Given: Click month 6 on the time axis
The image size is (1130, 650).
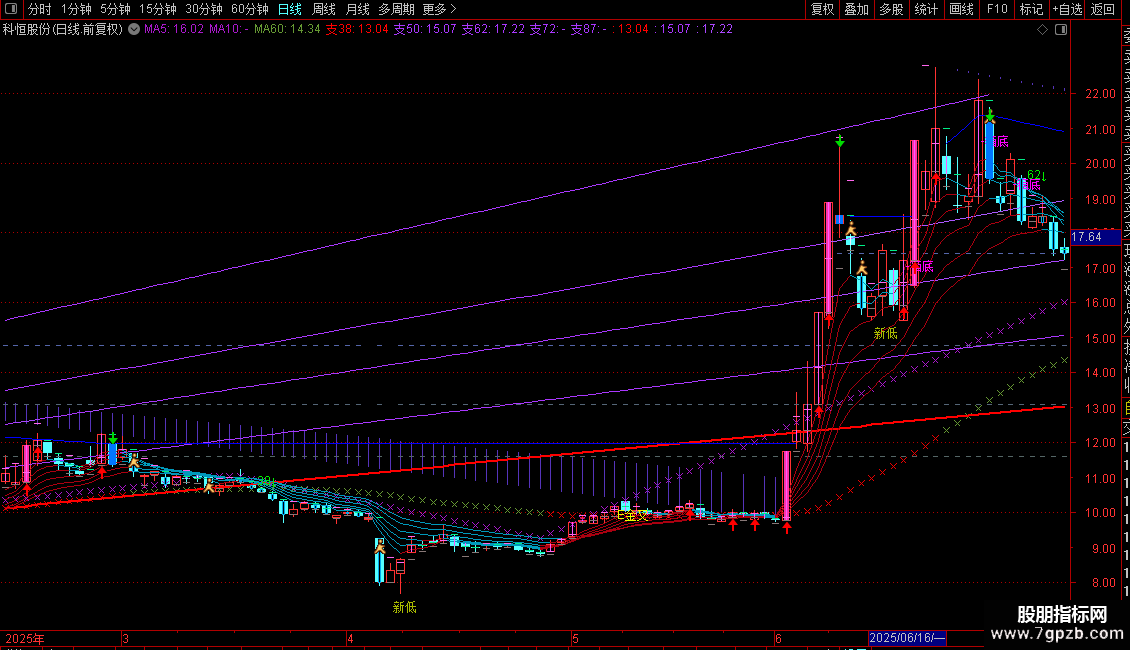Looking at the screenshot, I should tap(778, 638).
